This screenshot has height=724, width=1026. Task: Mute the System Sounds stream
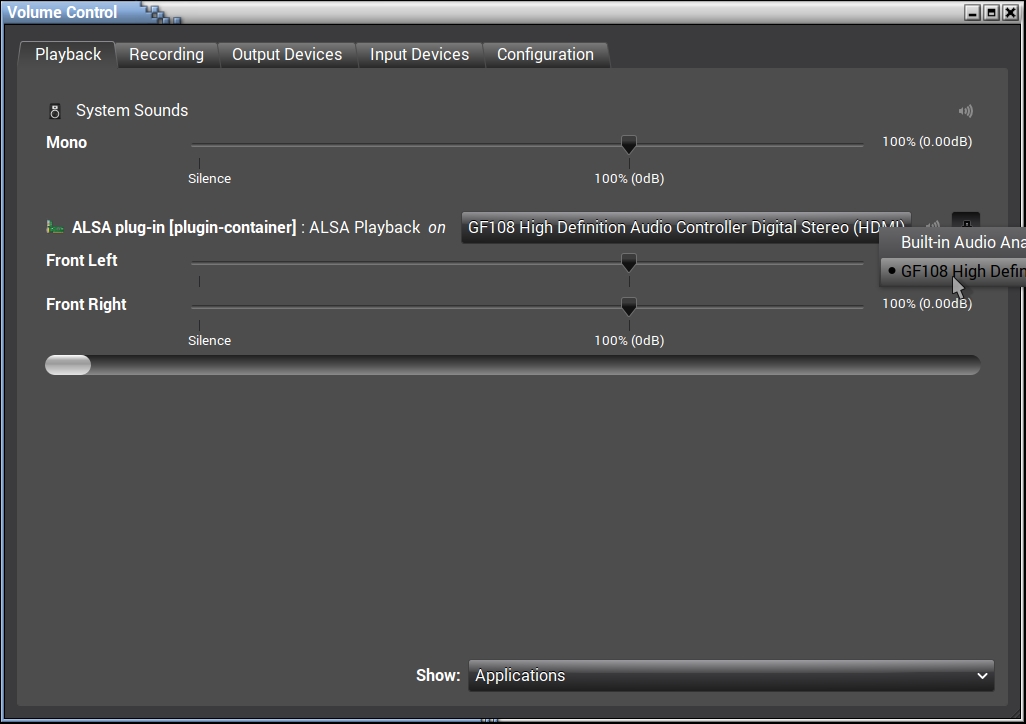[965, 112]
